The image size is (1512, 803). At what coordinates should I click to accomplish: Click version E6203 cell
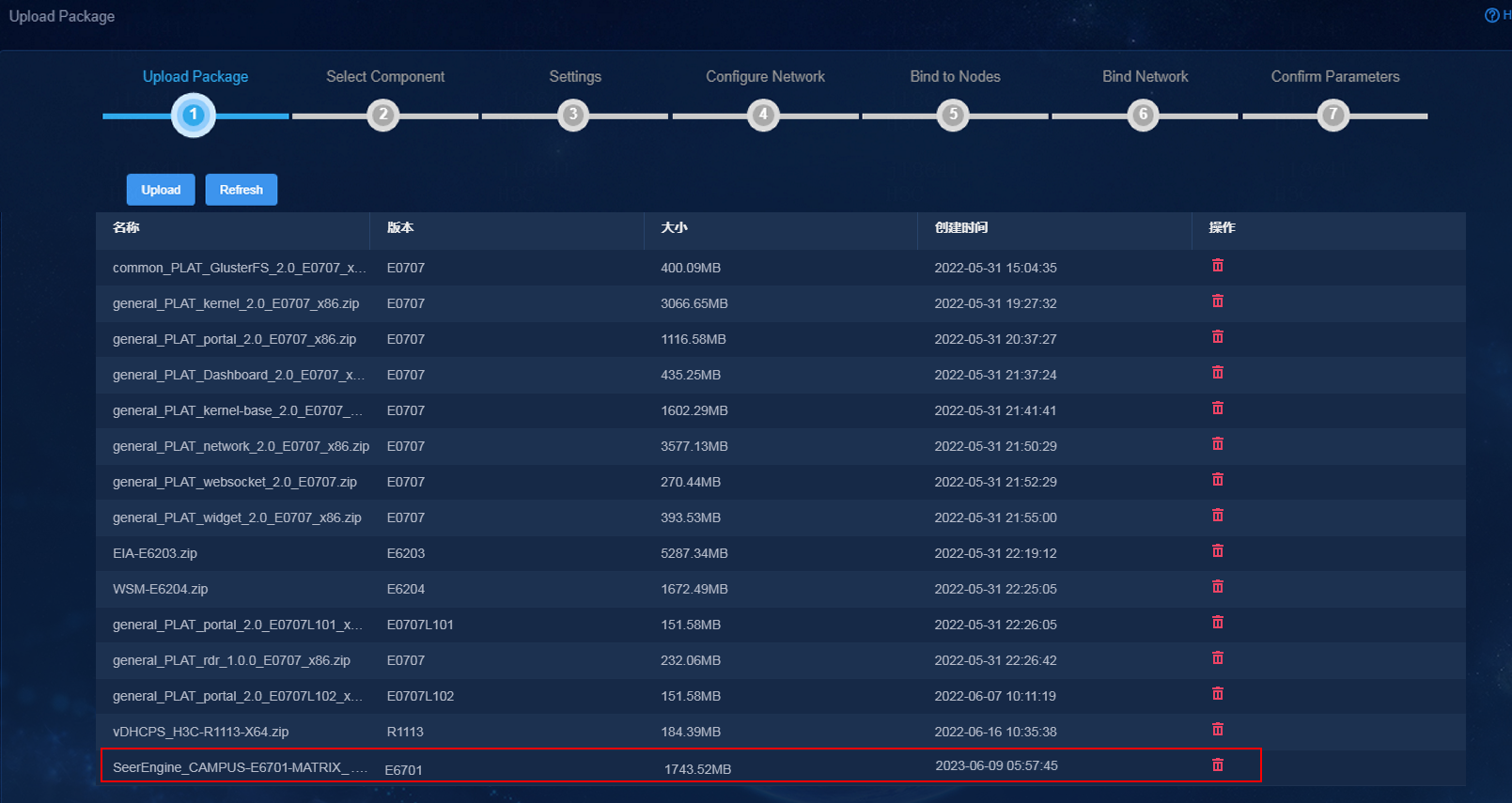coord(406,553)
